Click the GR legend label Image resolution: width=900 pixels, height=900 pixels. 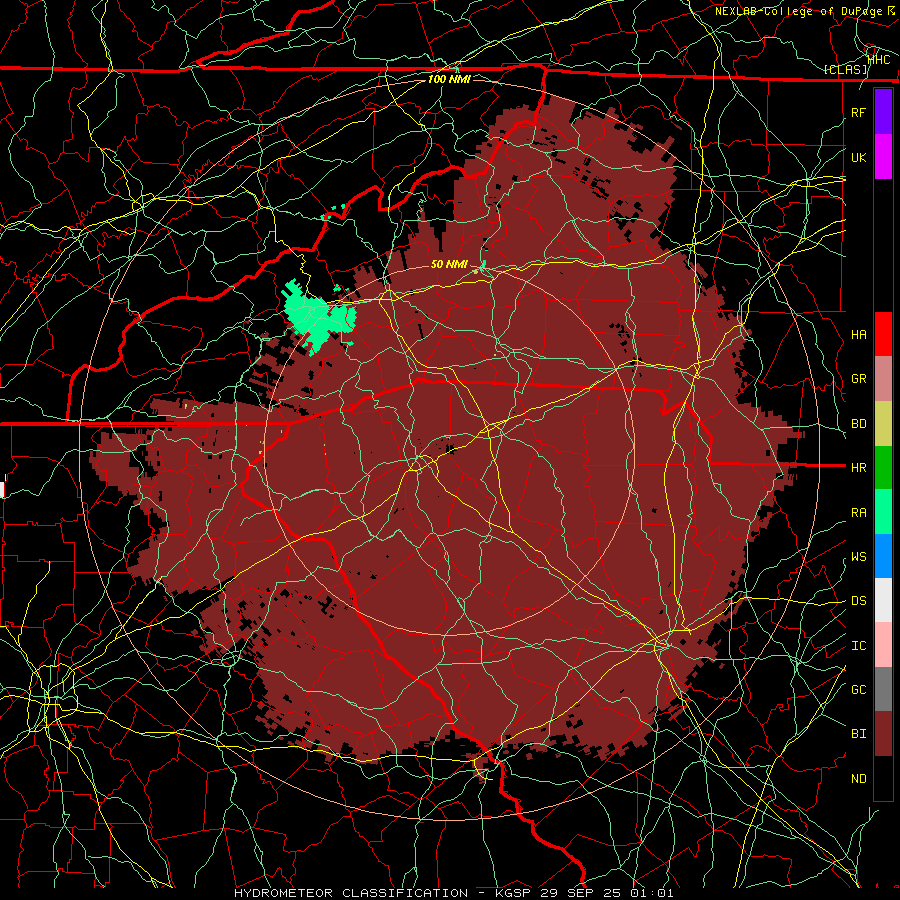tap(859, 379)
